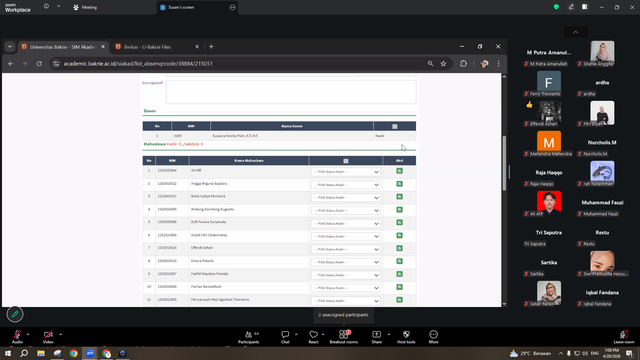640x360 pixels.
Task: Click the browser back arrow in the shared screen
Action: tap(11, 64)
